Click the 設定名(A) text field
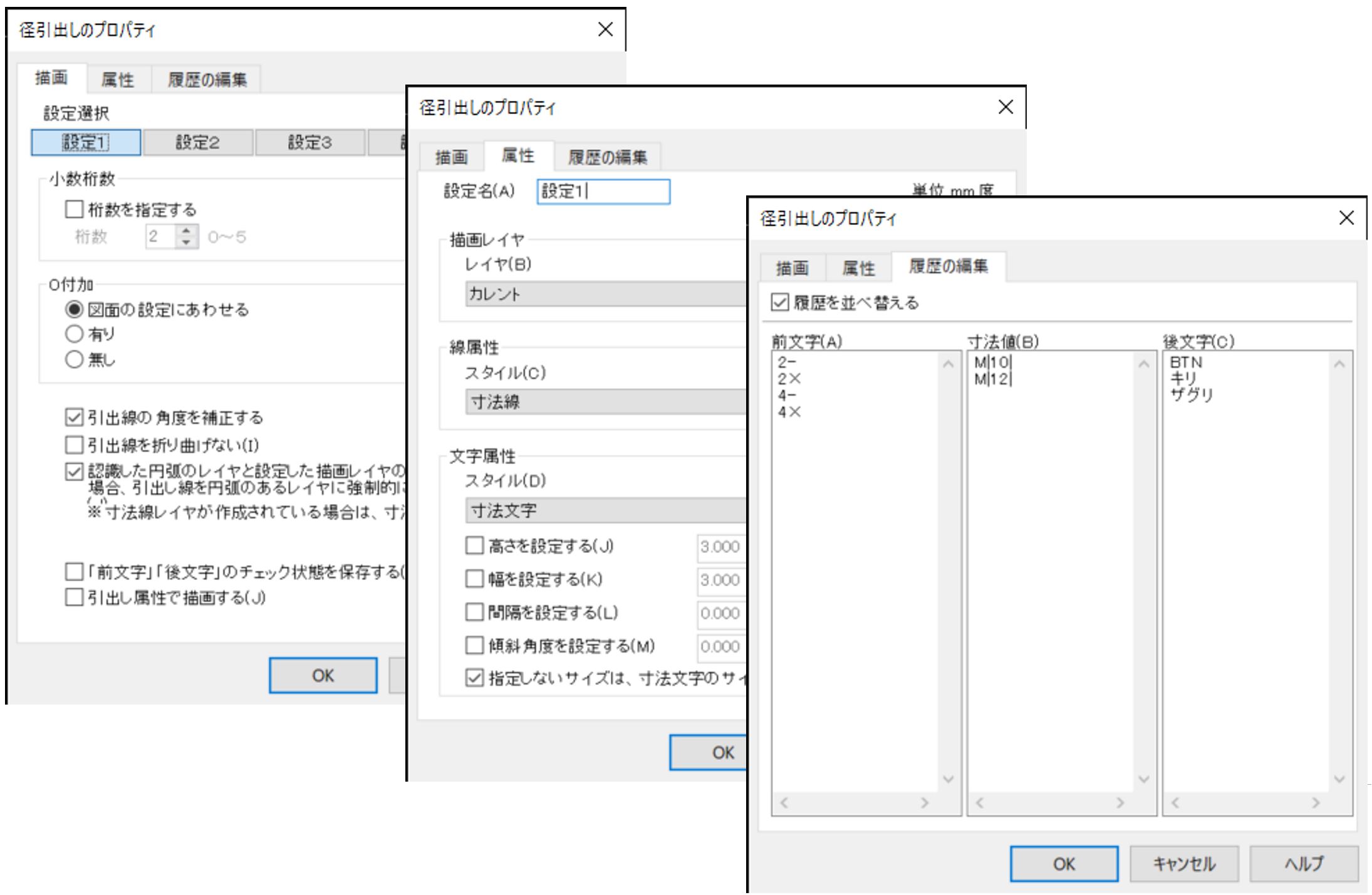This screenshot has width=1372, height=895. coord(603,192)
